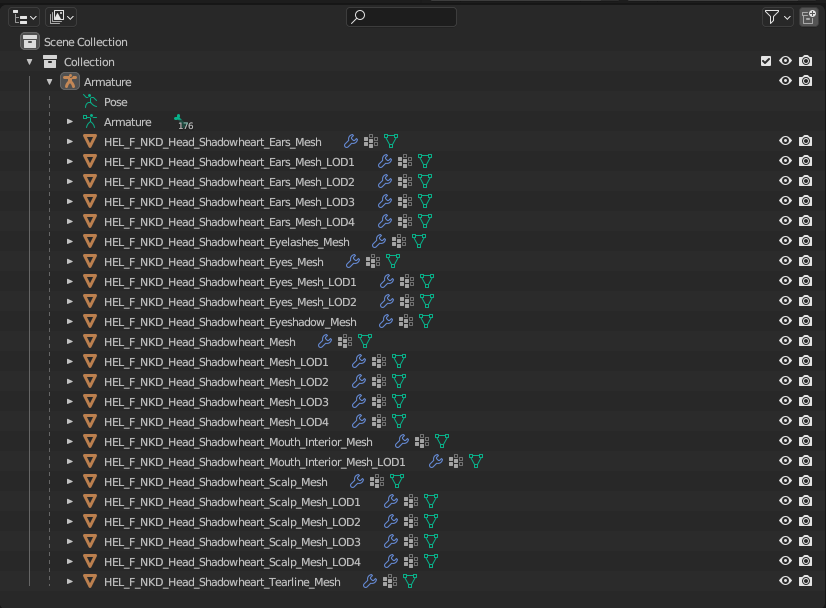826x608 pixels.
Task: Click the green armature data icon
Action: click(90, 121)
